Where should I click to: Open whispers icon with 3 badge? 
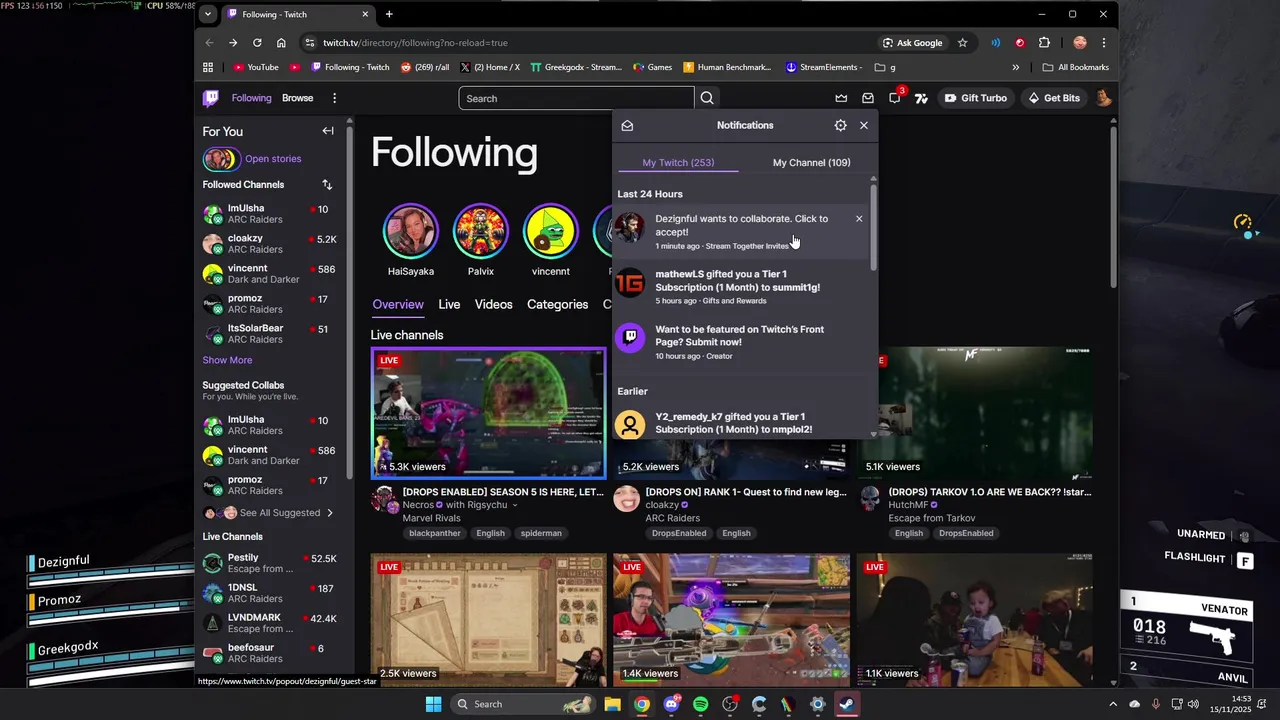[x=895, y=98]
